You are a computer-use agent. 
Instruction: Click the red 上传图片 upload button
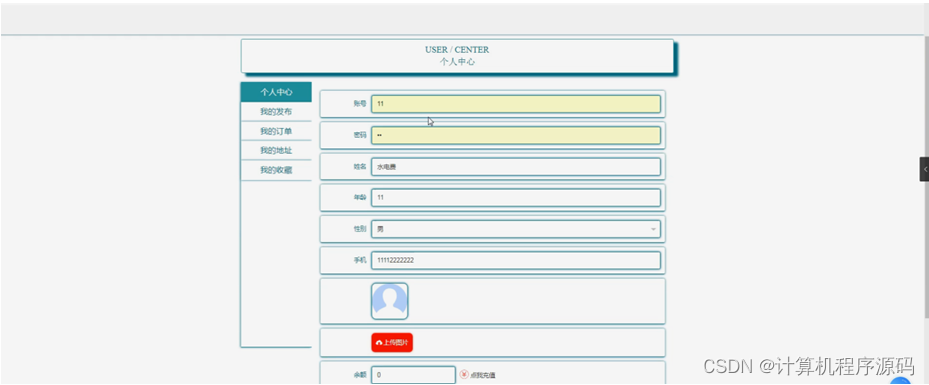392,342
